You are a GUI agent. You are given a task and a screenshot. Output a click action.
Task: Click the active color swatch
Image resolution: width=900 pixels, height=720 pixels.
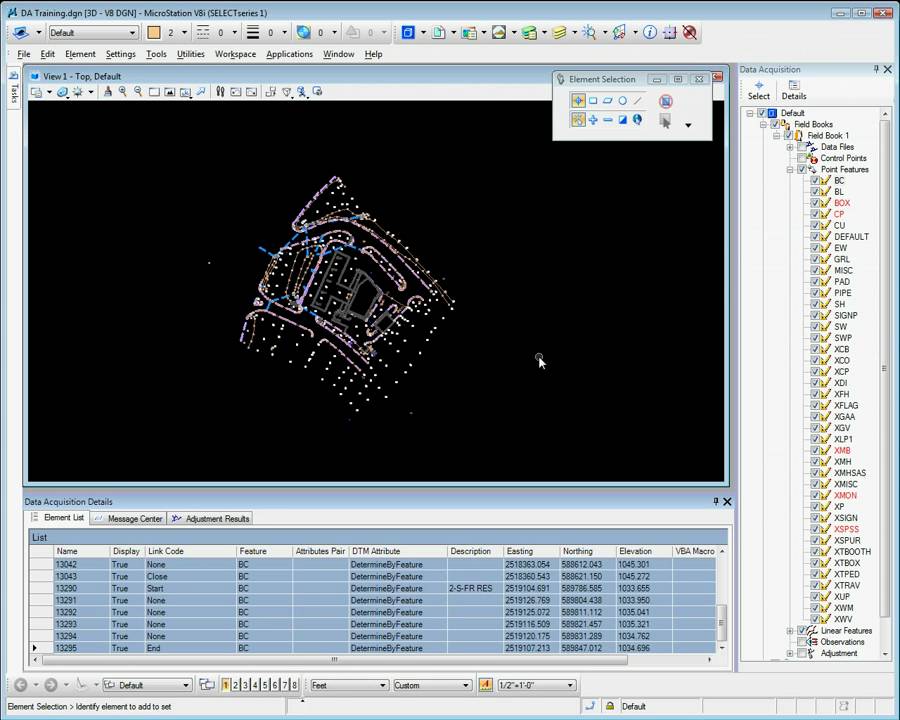[x=154, y=33]
